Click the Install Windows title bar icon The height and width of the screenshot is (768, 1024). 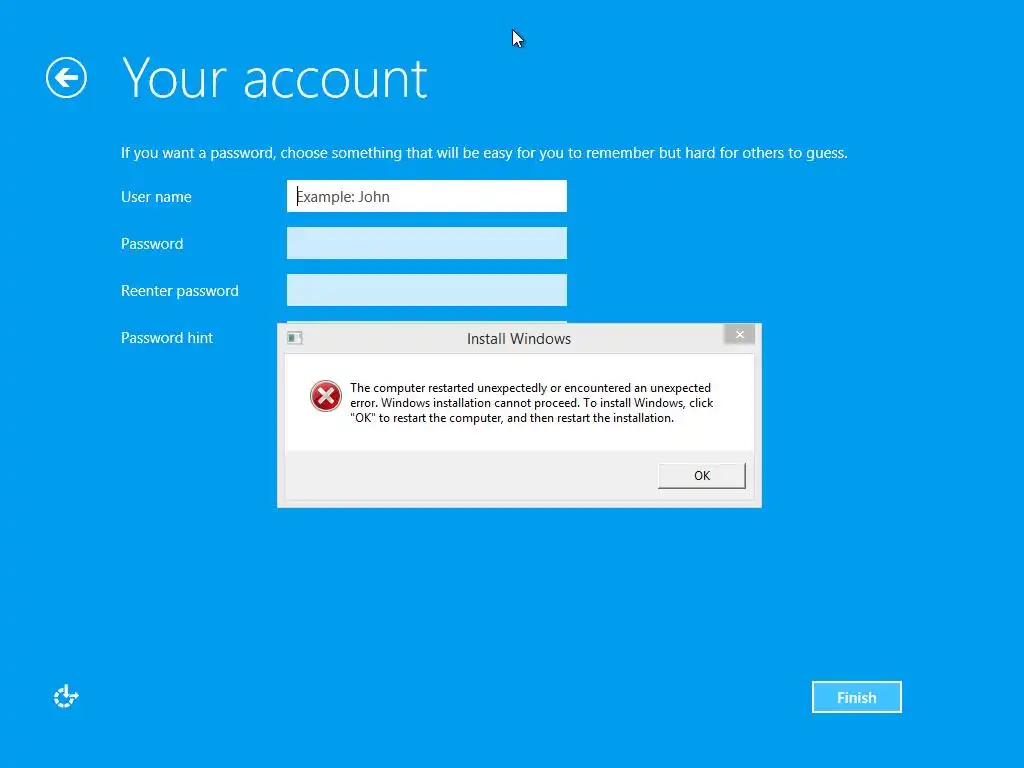tap(295, 338)
